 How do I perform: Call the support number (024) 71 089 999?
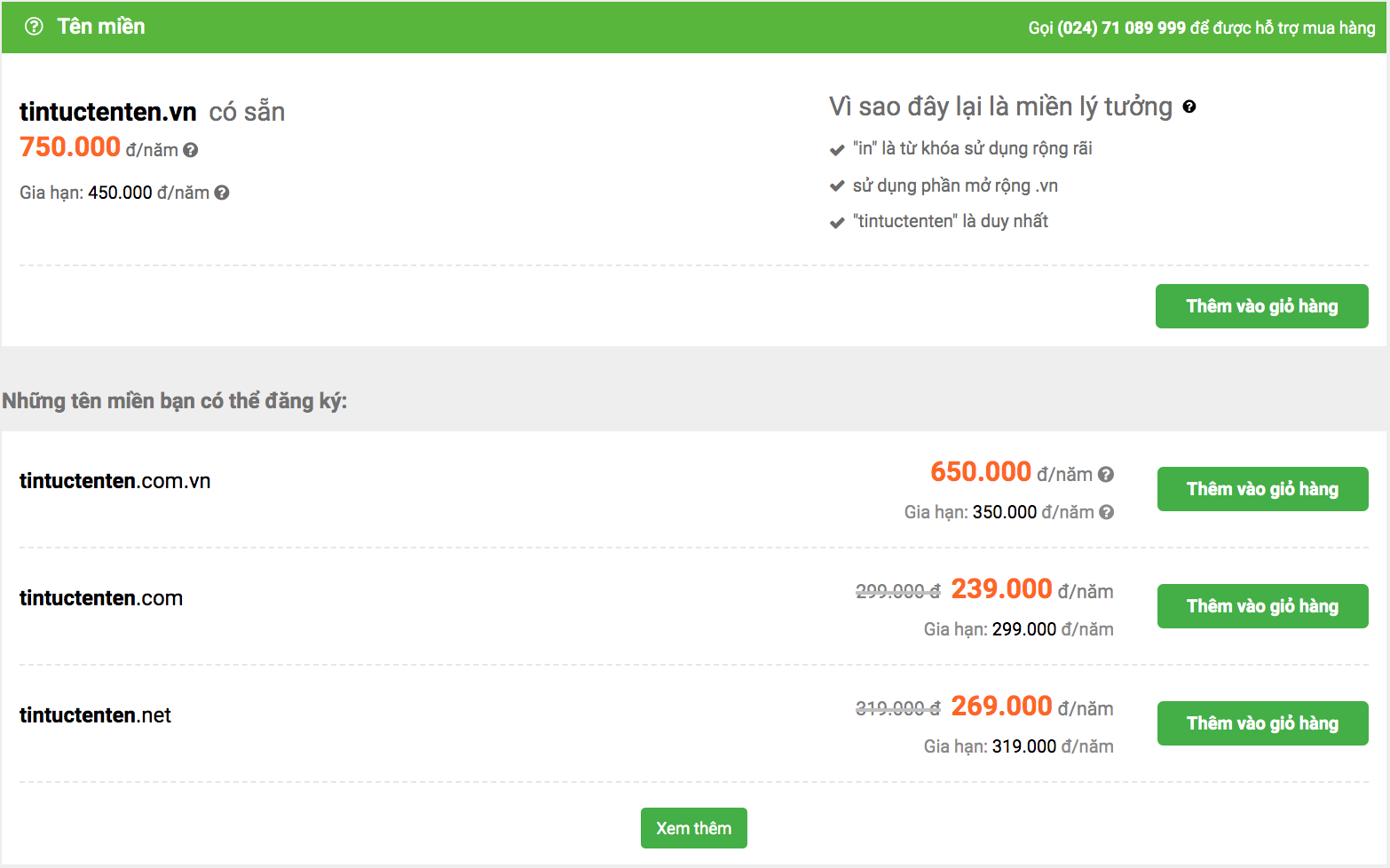(x=1120, y=28)
